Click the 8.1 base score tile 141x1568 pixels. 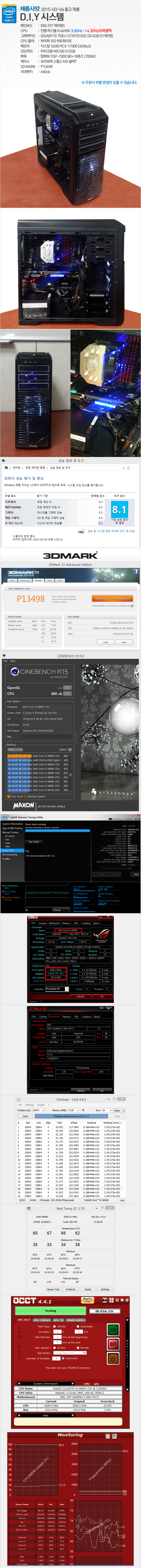click(x=120, y=510)
